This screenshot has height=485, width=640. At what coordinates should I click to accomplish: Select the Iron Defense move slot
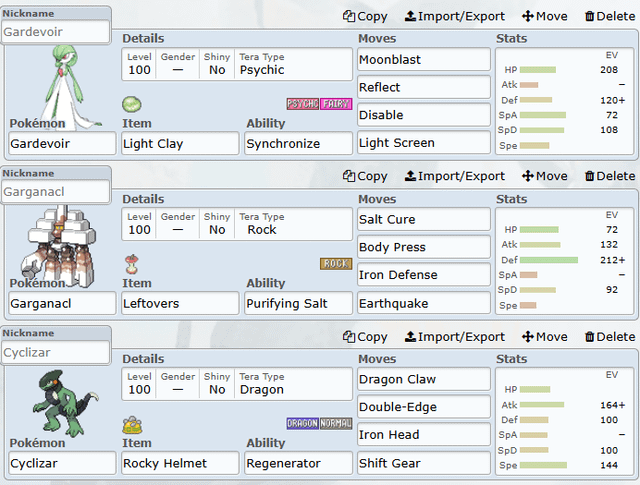(424, 275)
